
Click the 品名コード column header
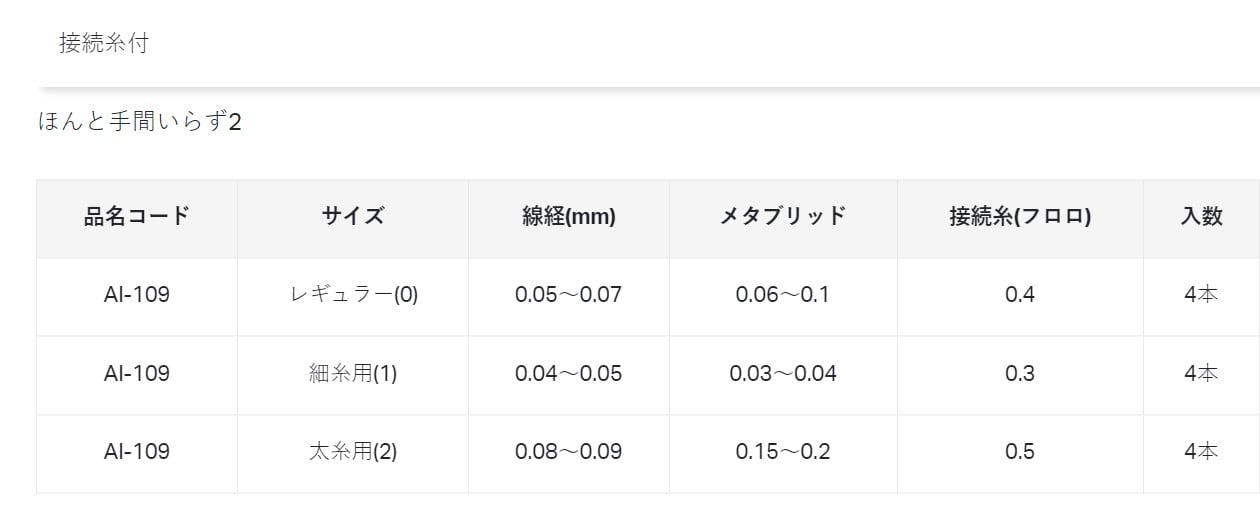(137, 216)
